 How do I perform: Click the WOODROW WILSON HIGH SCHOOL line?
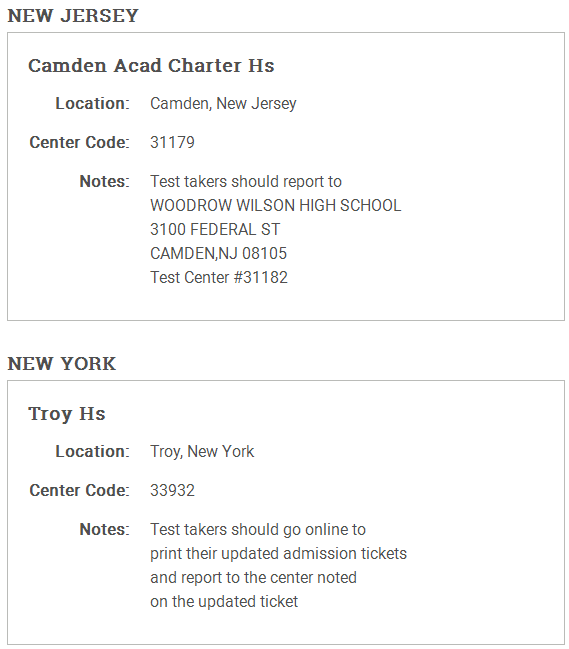coord(276,205)
